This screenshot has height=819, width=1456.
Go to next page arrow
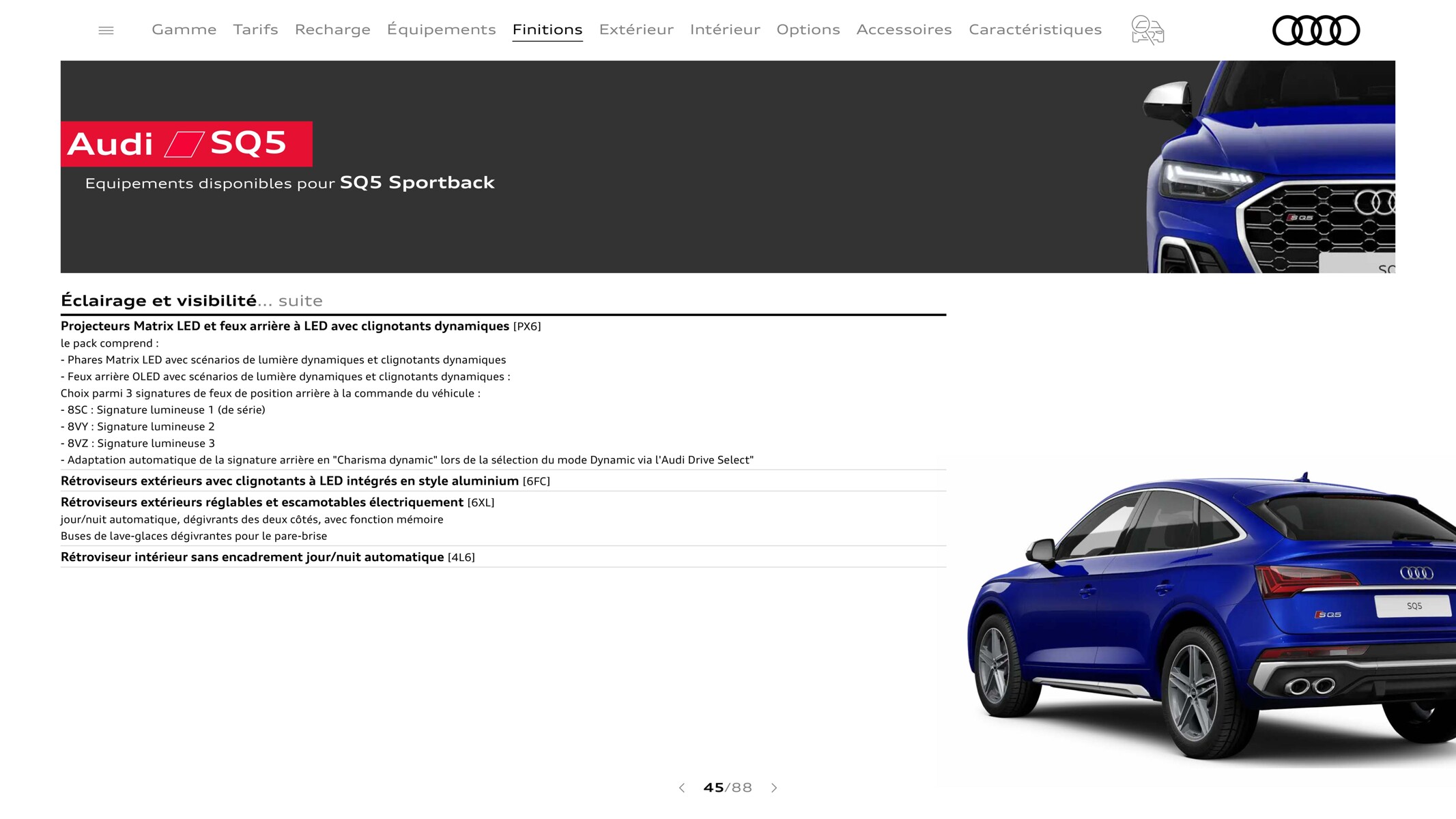coord(774,788)
